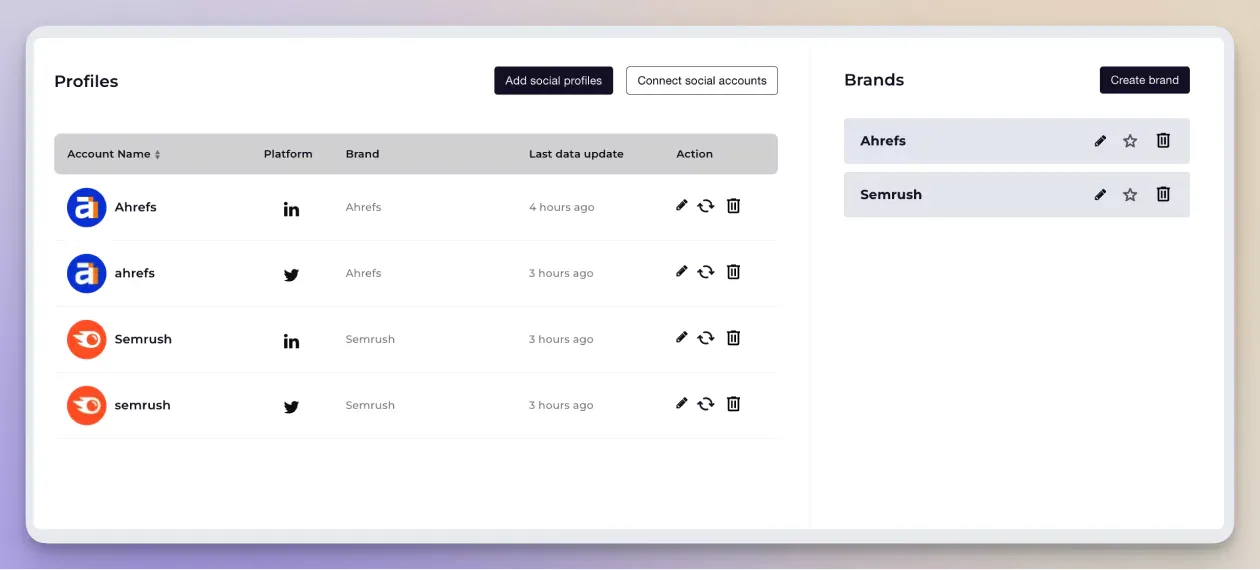
Task: Click the '4 hours ago' update cell
Action: point(561,207)
